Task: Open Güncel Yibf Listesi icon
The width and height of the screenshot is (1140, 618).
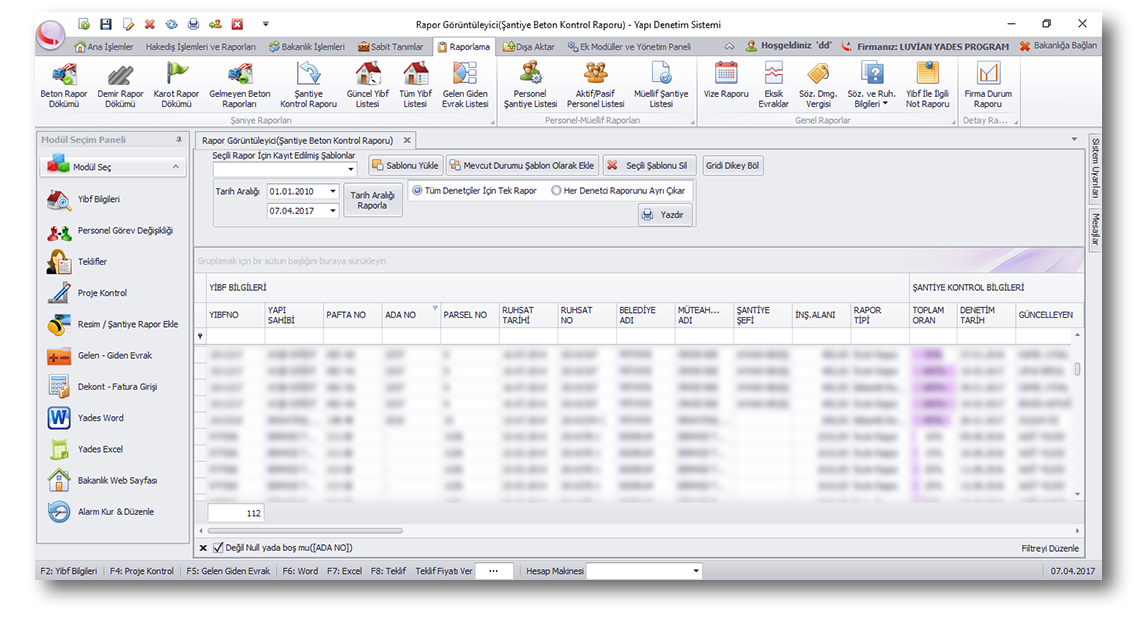Action: click(368, 74)
